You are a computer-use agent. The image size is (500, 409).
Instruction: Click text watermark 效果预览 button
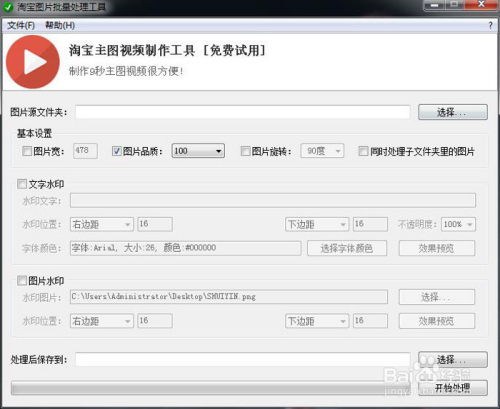coord(437,248)
